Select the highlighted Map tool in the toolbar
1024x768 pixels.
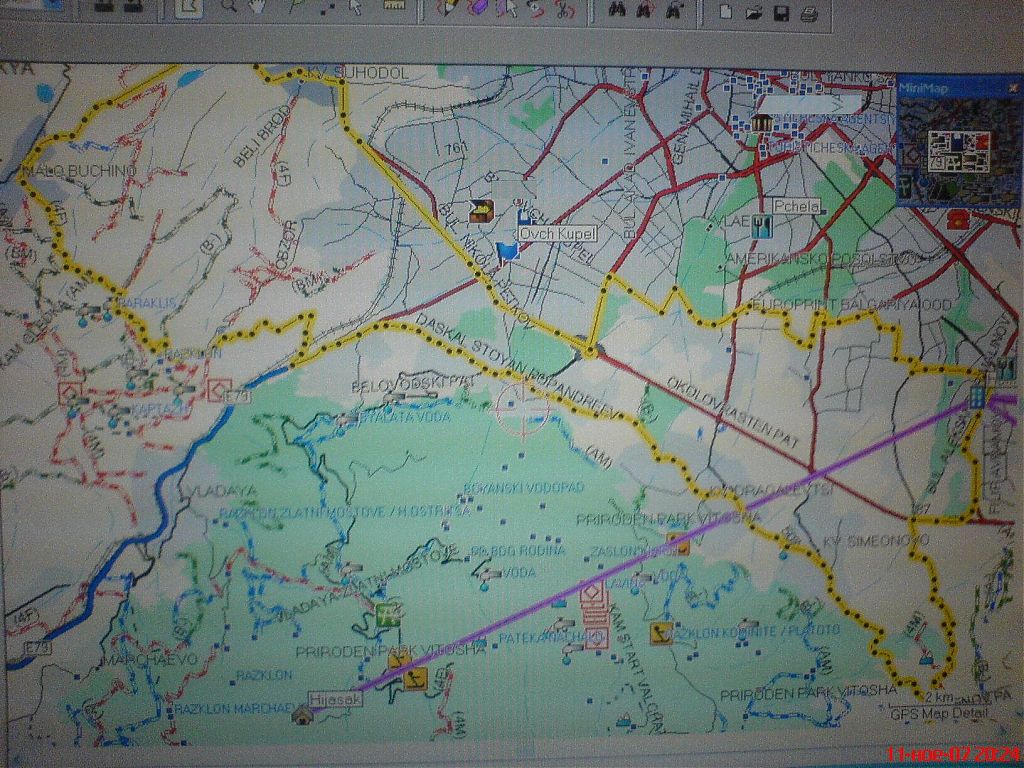[x=189, y=9]
